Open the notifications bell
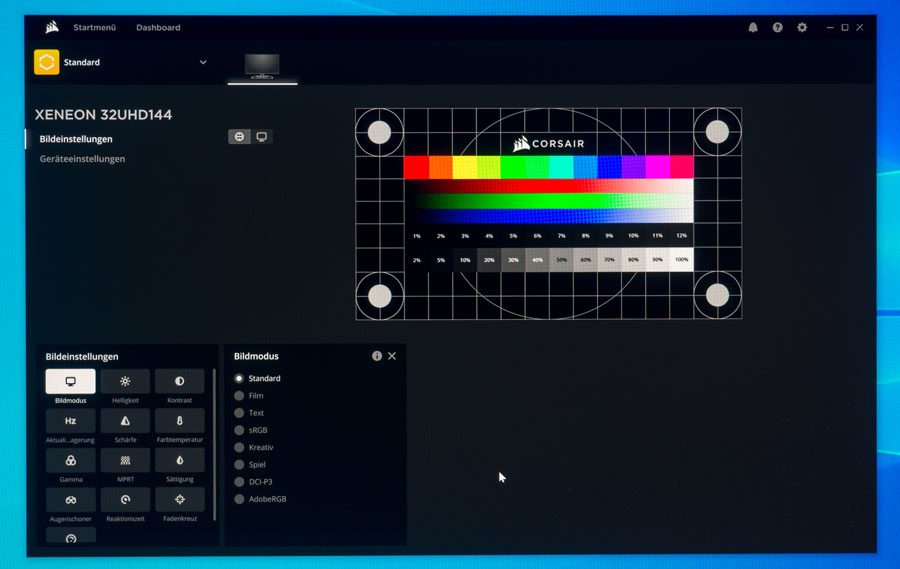900x569 pixels. [753, 28]
